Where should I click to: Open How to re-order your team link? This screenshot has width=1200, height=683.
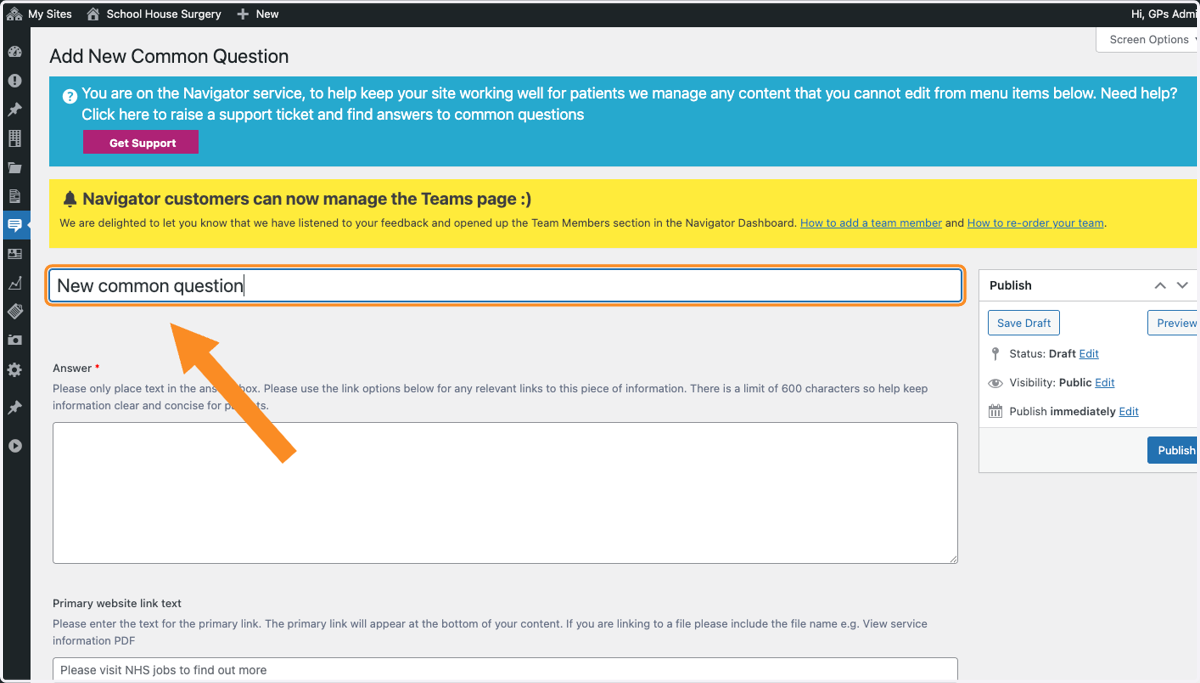(x=1035, y=223)
